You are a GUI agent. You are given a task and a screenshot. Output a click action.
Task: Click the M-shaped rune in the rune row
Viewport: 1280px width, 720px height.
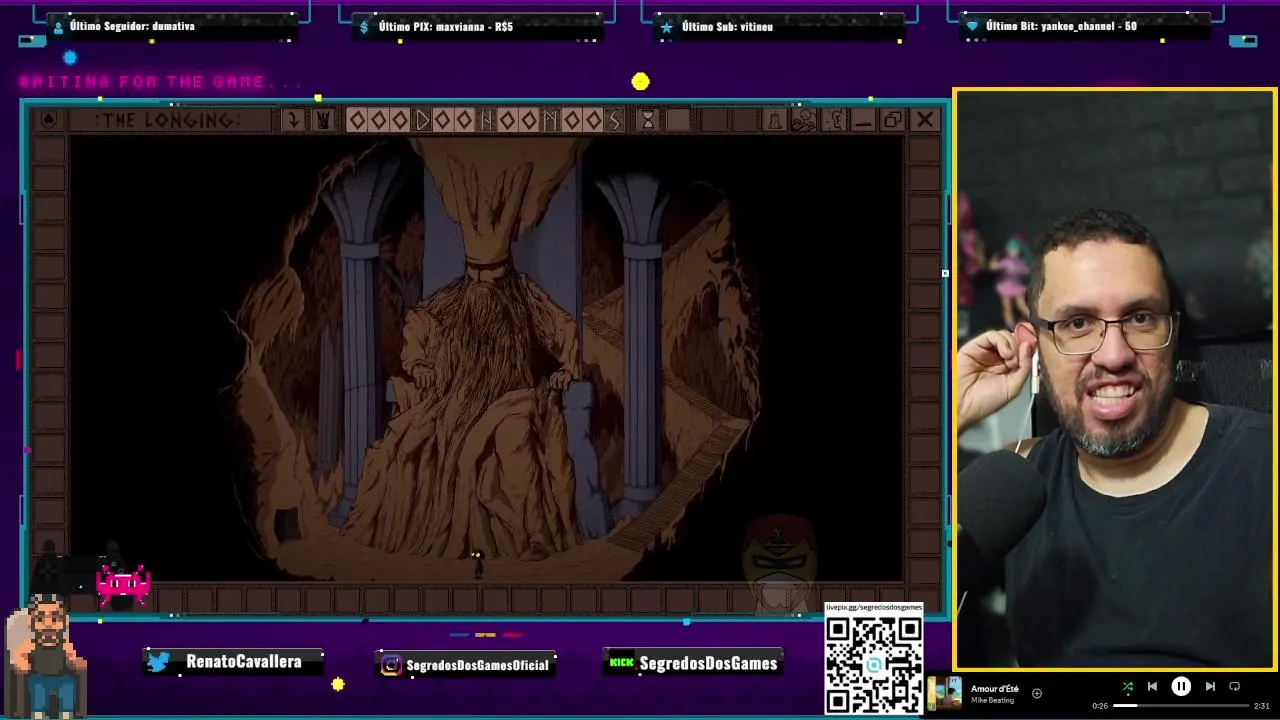pyautogui.click(x=550, y=120)
